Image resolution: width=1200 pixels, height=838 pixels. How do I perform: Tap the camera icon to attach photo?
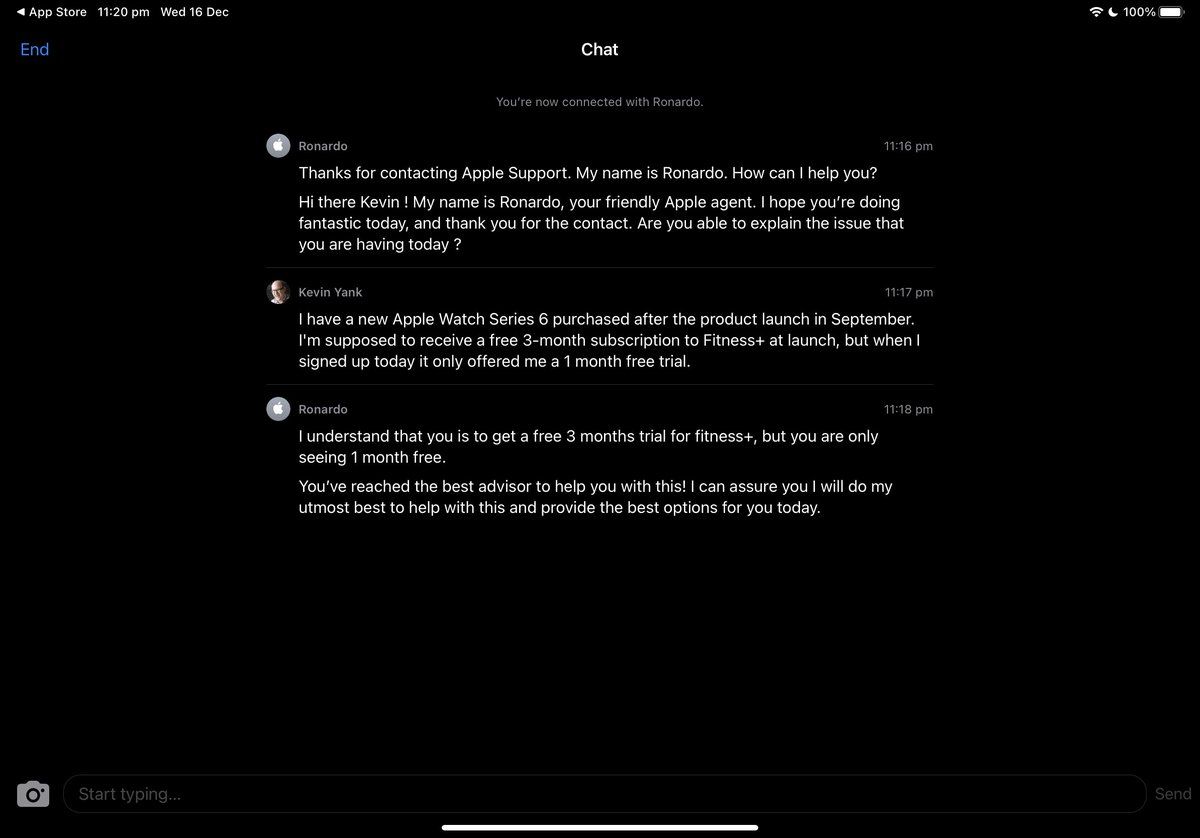pos(33,794)
